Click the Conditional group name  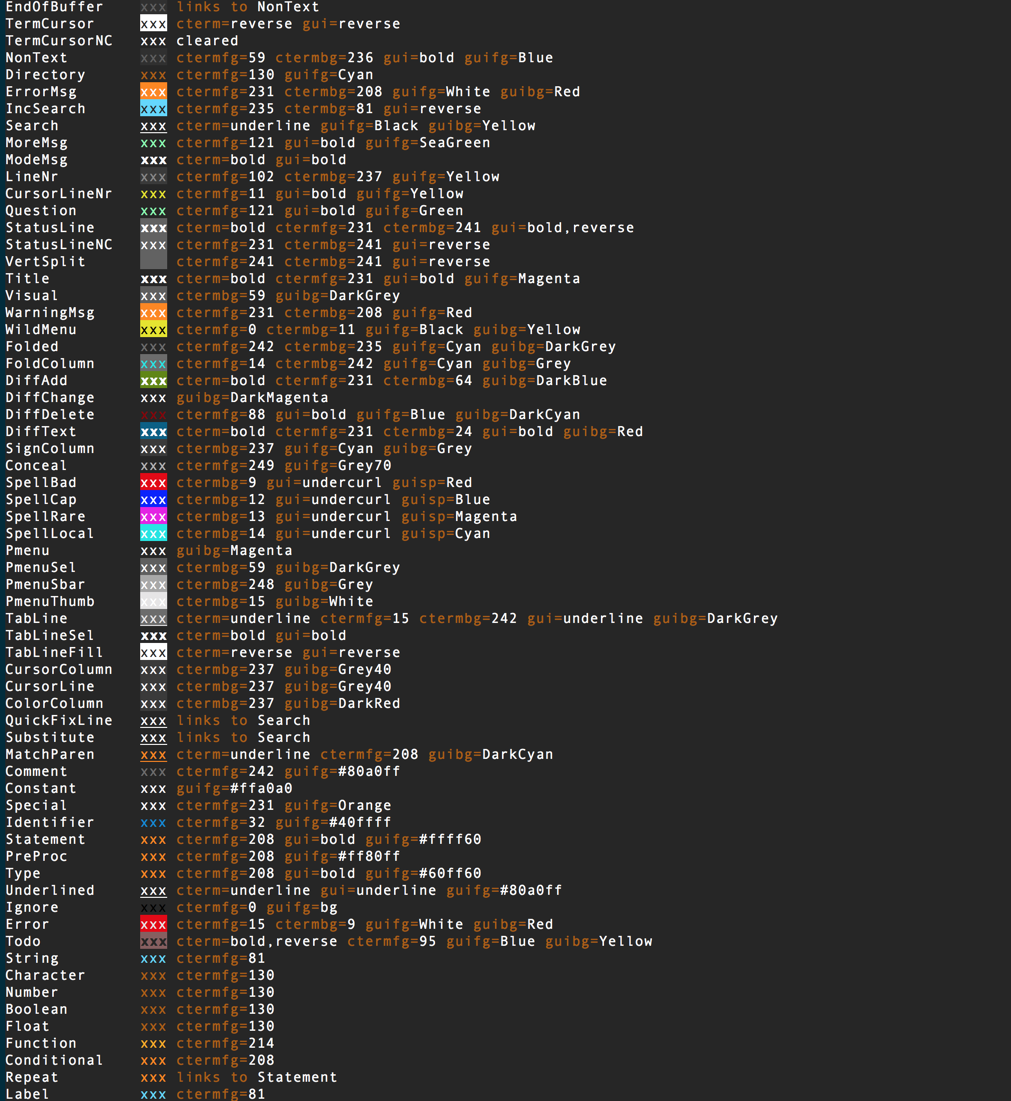[54, 1060]
